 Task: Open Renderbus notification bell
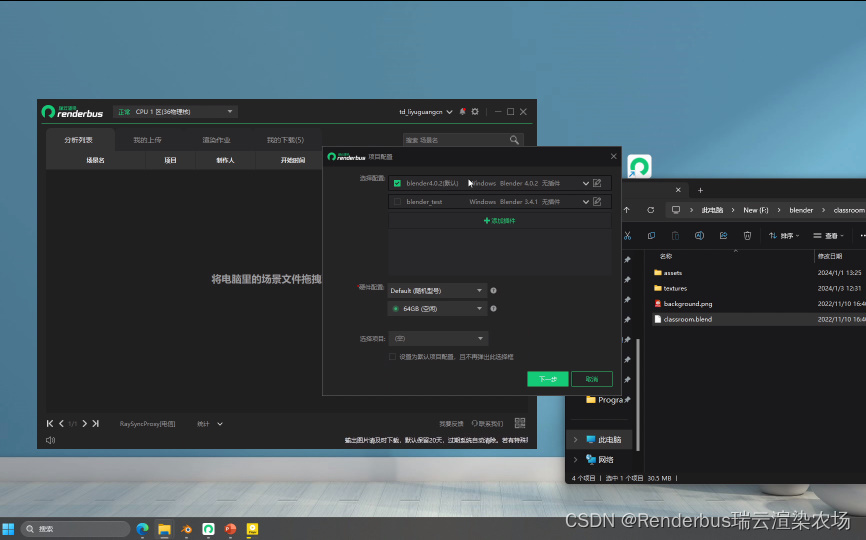click(x=463, y=112)
